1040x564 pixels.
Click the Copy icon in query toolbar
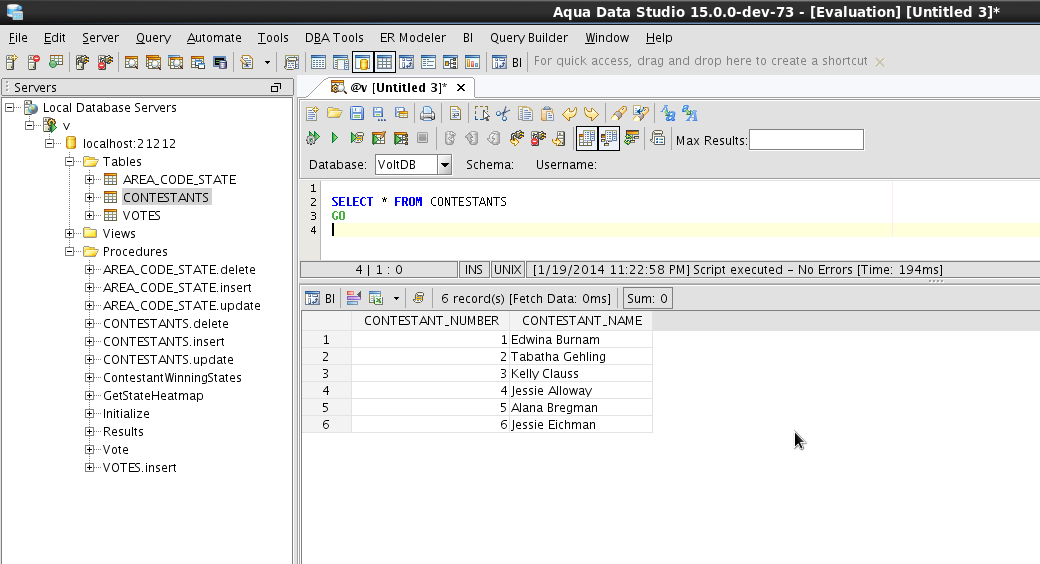tap(525, 113)
